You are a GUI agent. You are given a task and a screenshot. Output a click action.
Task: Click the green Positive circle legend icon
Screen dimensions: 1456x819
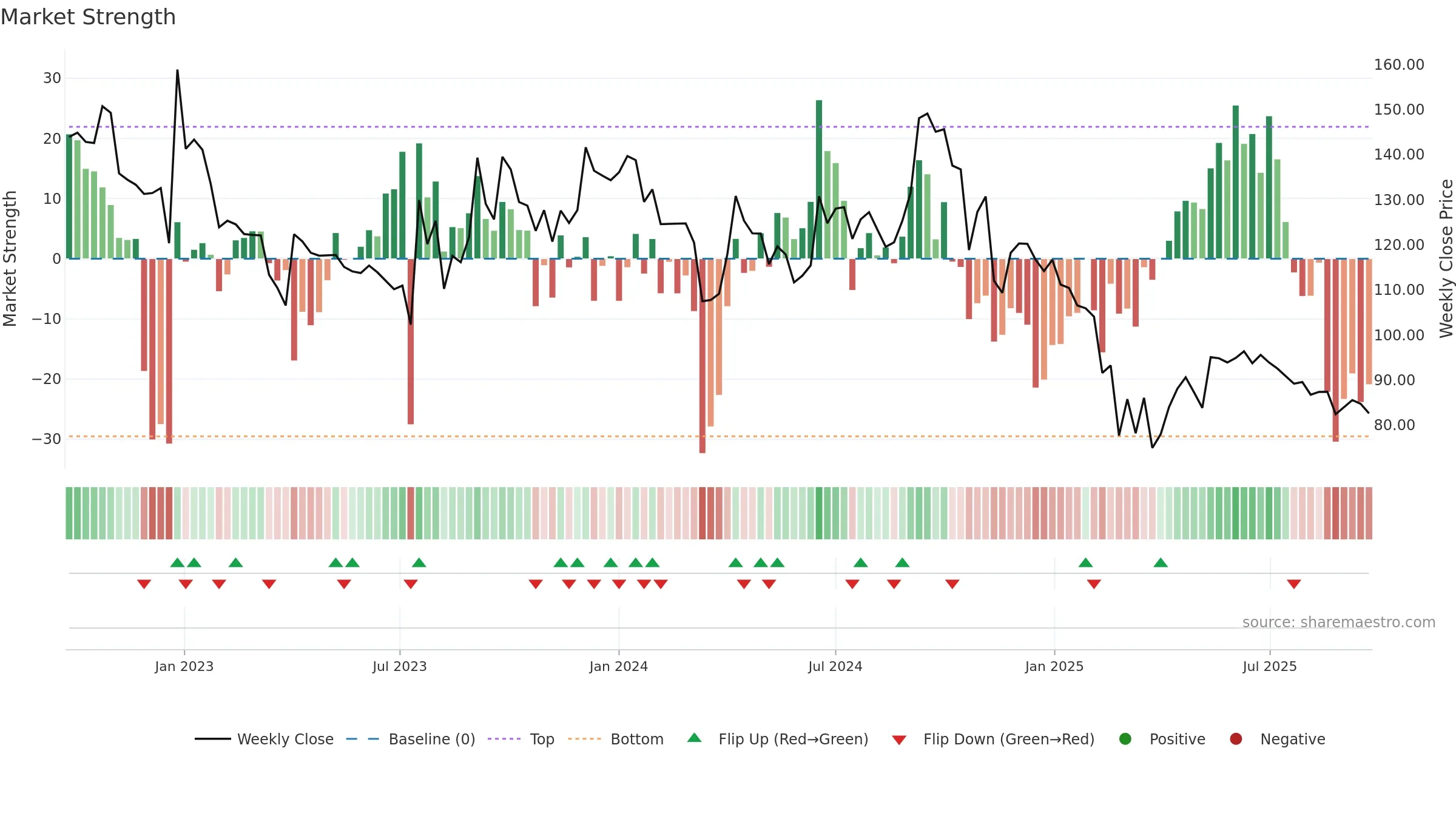1125,739
